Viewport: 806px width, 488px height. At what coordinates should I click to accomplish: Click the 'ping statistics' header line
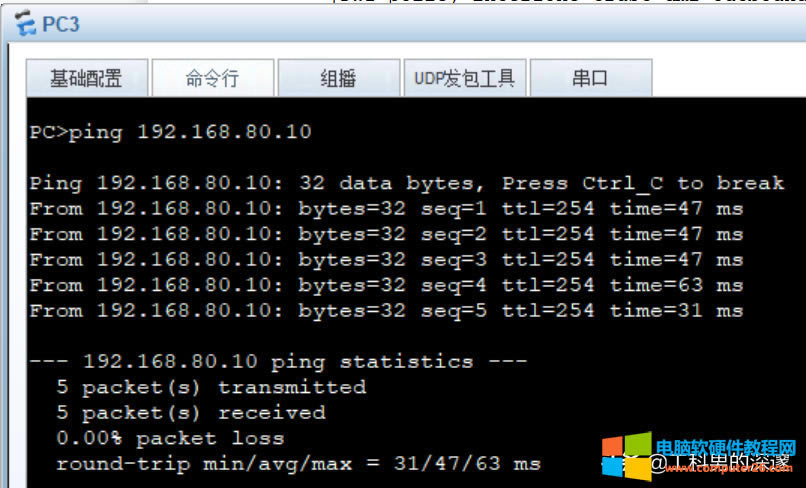(x=278, y=362)
